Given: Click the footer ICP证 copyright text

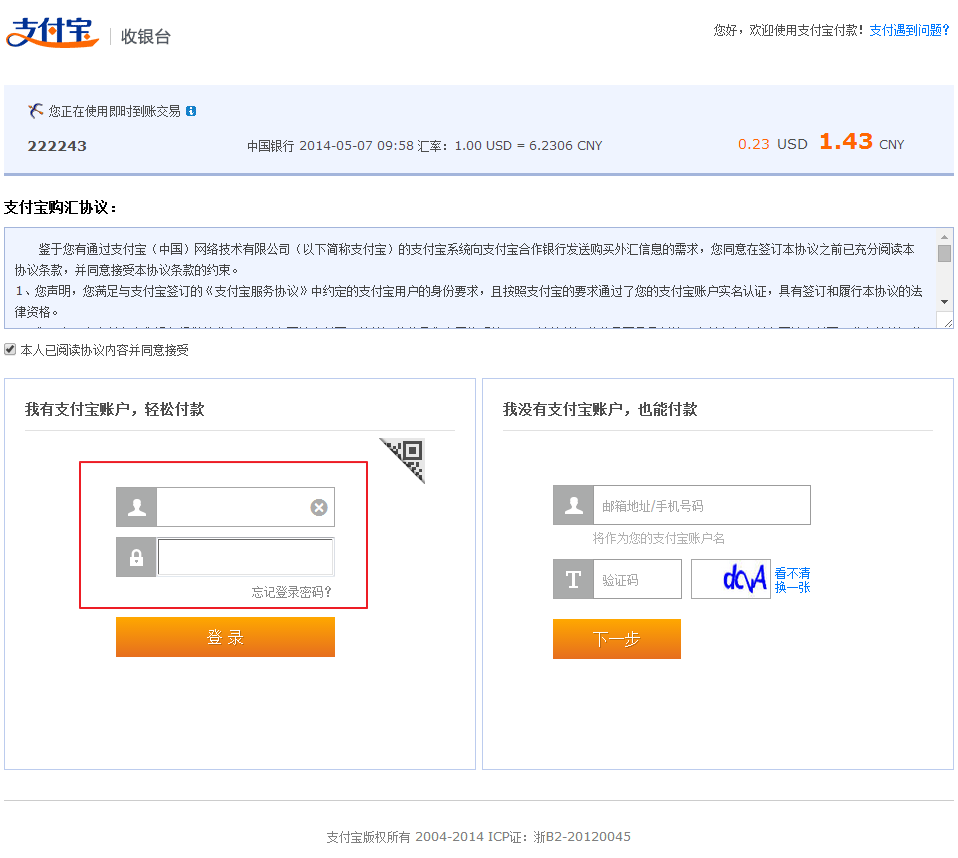Looking at the screenshot, I should (478, 837).
